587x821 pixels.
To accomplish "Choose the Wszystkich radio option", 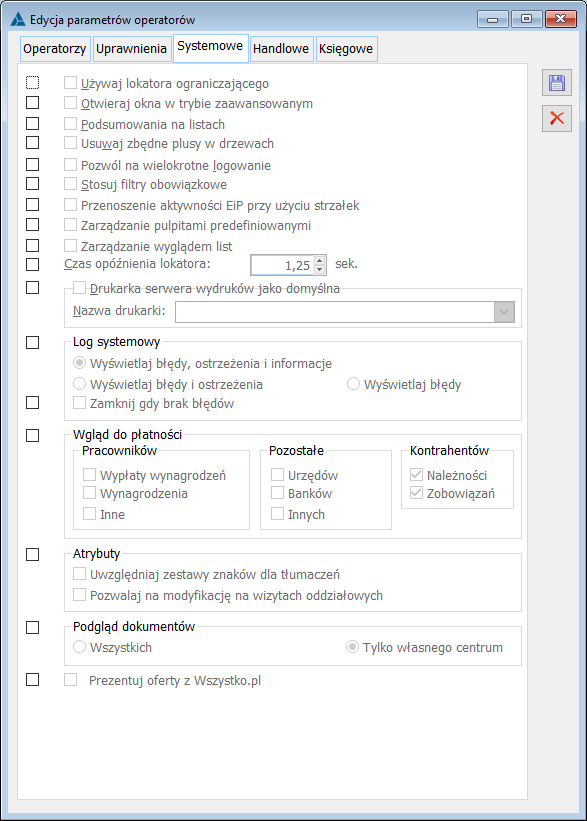I will [79, 647].
